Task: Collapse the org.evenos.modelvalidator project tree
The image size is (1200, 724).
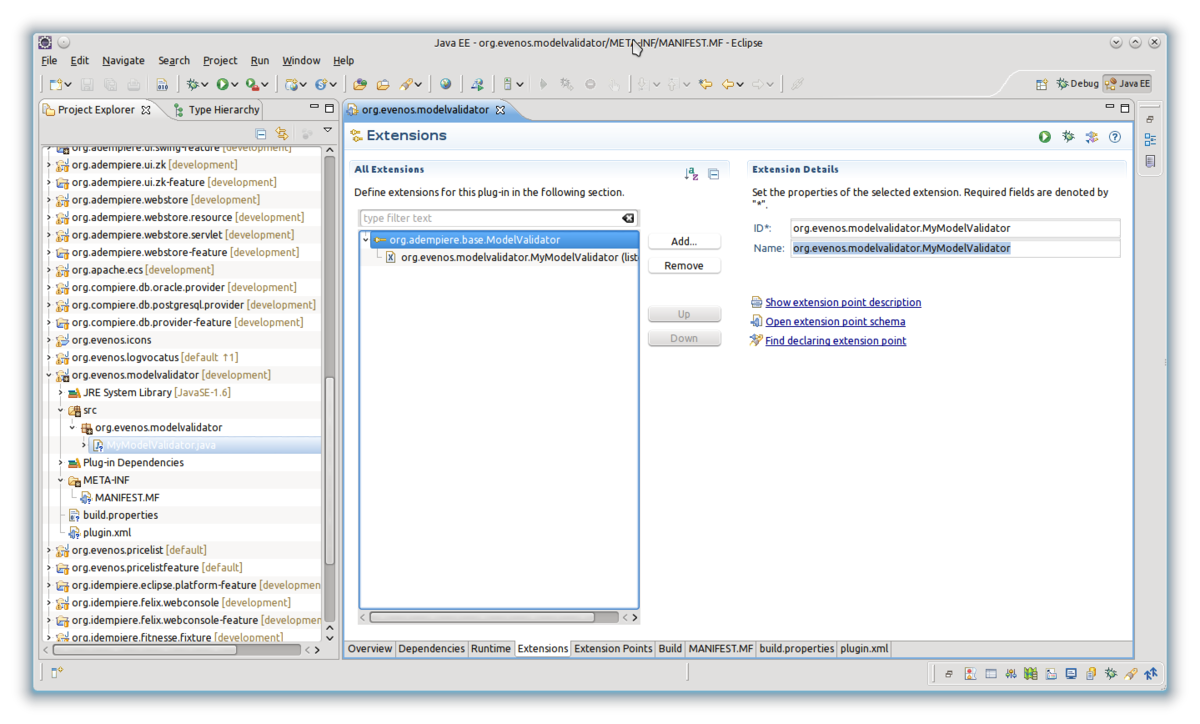Action: [49, 376]
